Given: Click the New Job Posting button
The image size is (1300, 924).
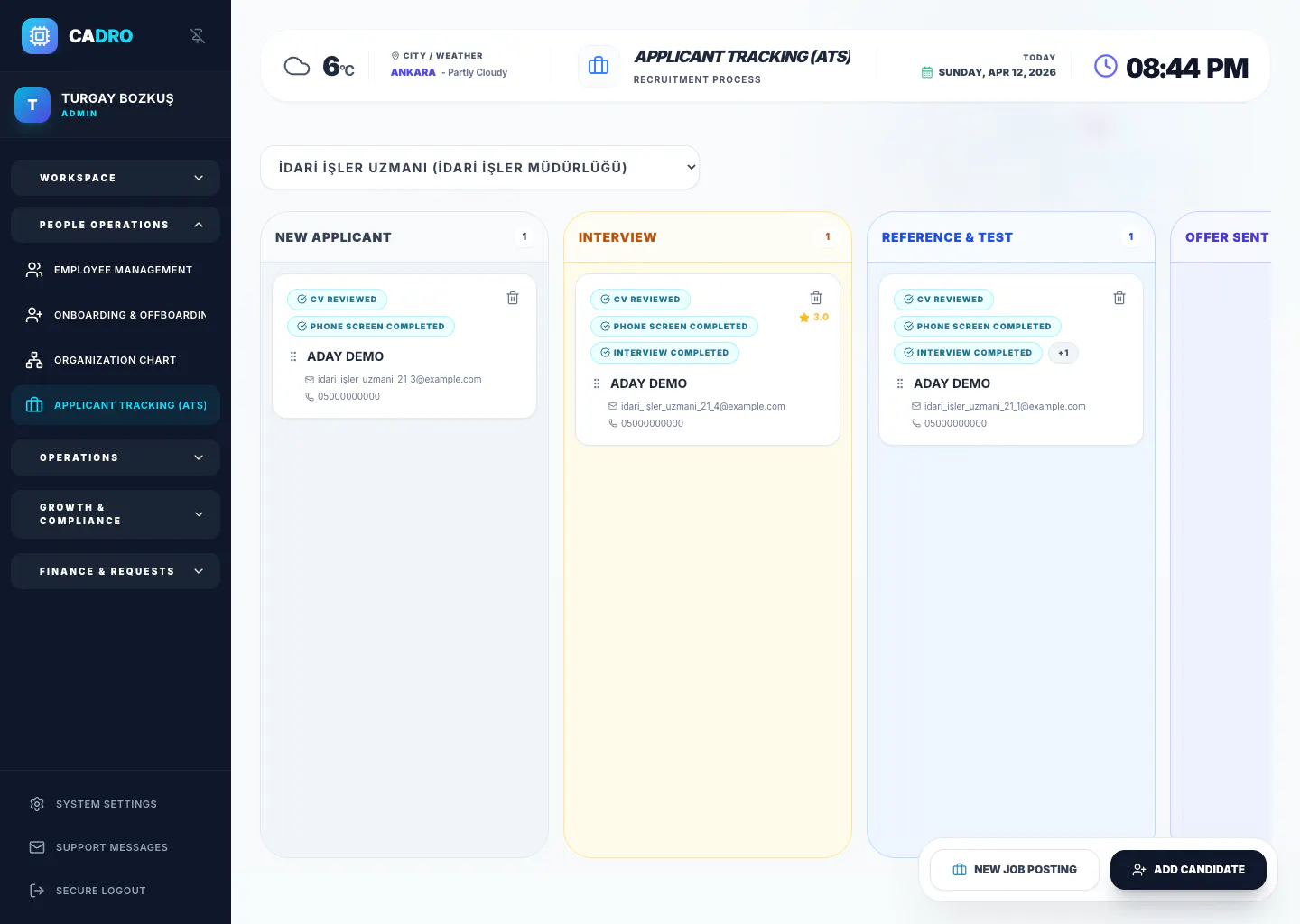Looking at the screenshot, I should 1015,870.
